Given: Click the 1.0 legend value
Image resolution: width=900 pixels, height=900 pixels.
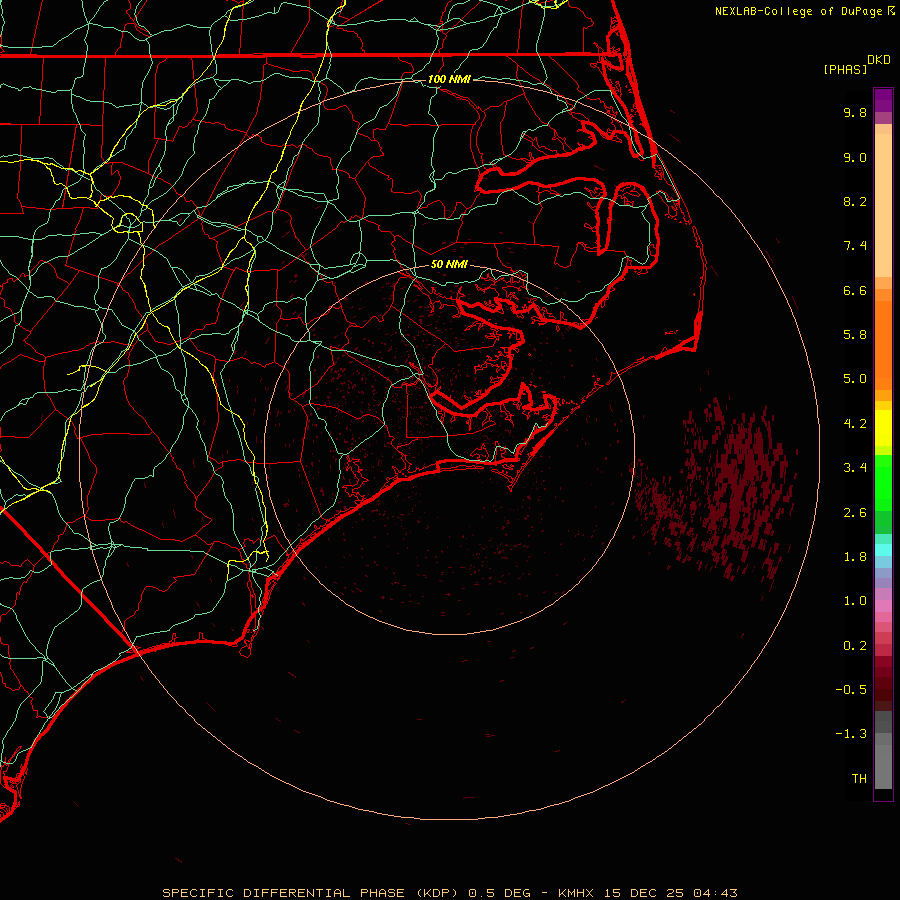Looking at the screenshot, I should [x=855, y=601].
